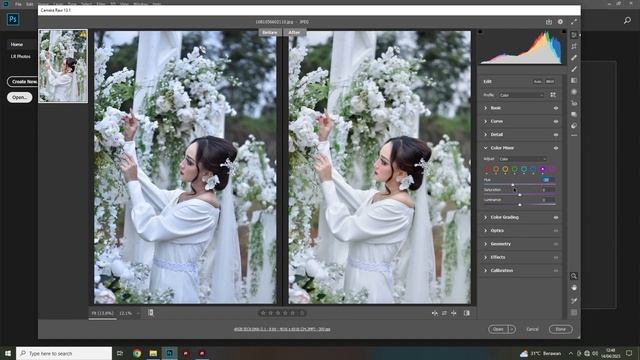Toggle Color Grading panel visibility eye
Screen dimensions: 640x360
pos(556,218)
